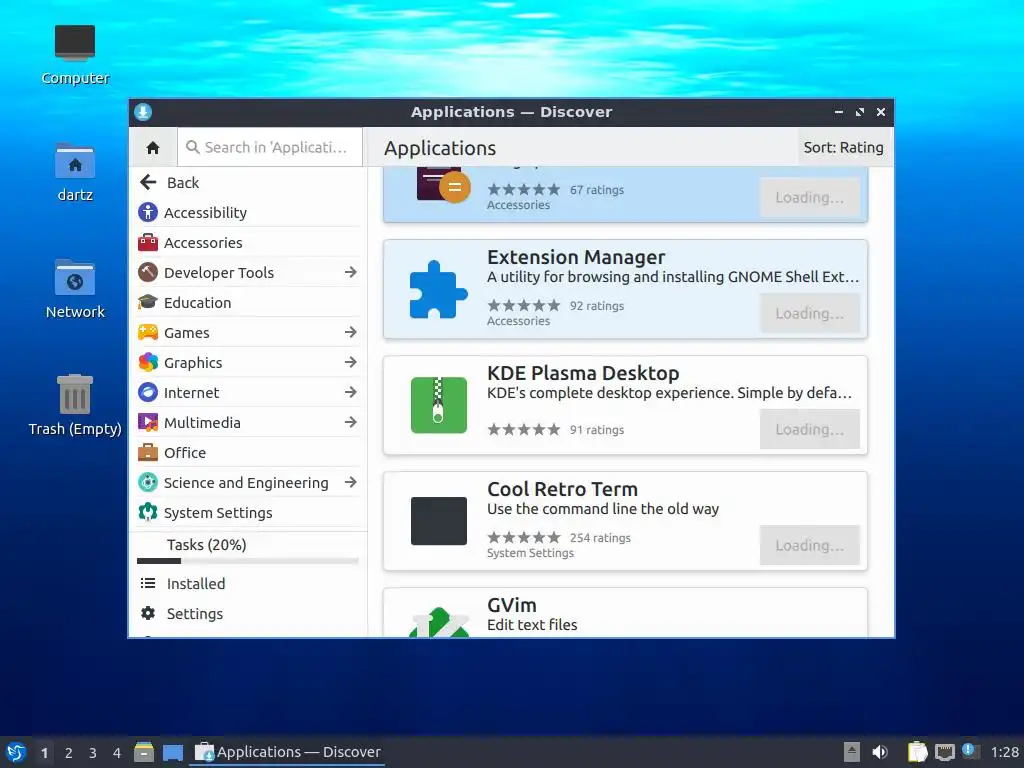Open the System Settings category
Image resolution: width=1024 pixels, height=768 pixels.
tap(248, 513)
